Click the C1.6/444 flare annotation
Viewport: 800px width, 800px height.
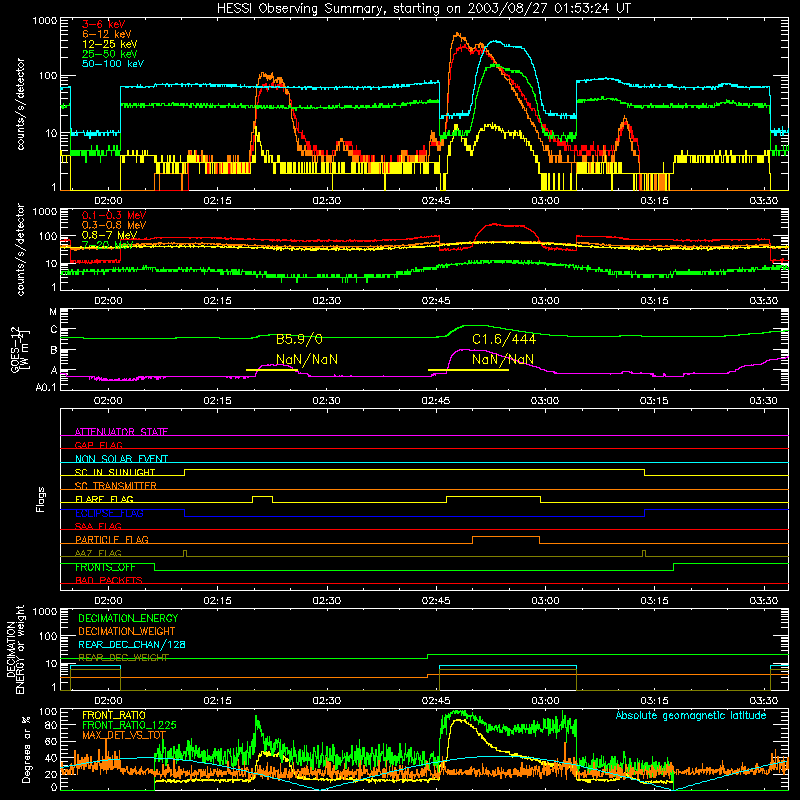(504, 339)
